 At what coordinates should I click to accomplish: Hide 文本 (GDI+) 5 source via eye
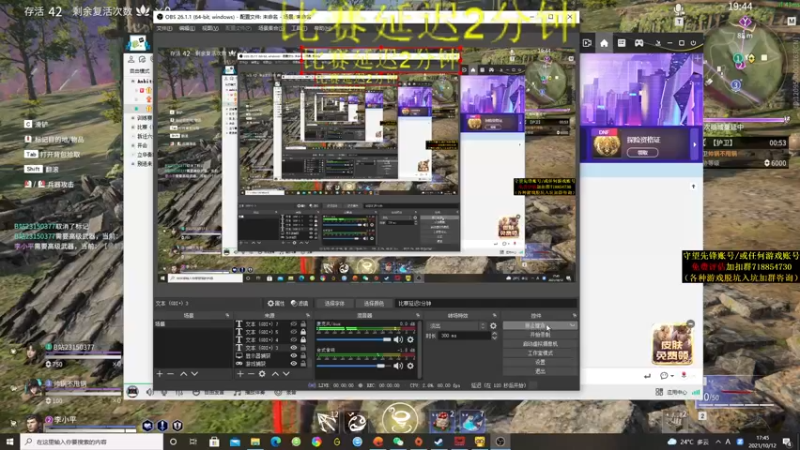pos(293,332)
